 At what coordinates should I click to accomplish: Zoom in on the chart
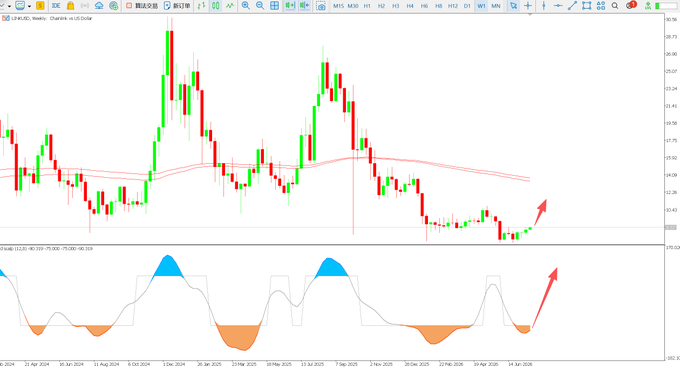pyautogui.click(x=245, y=6)
